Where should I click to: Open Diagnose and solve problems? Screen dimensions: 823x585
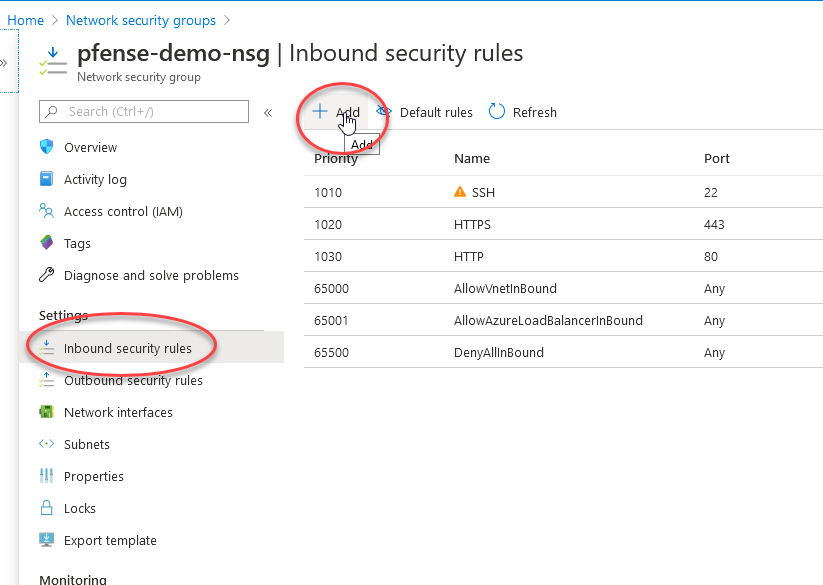click(x=151, y=275)
